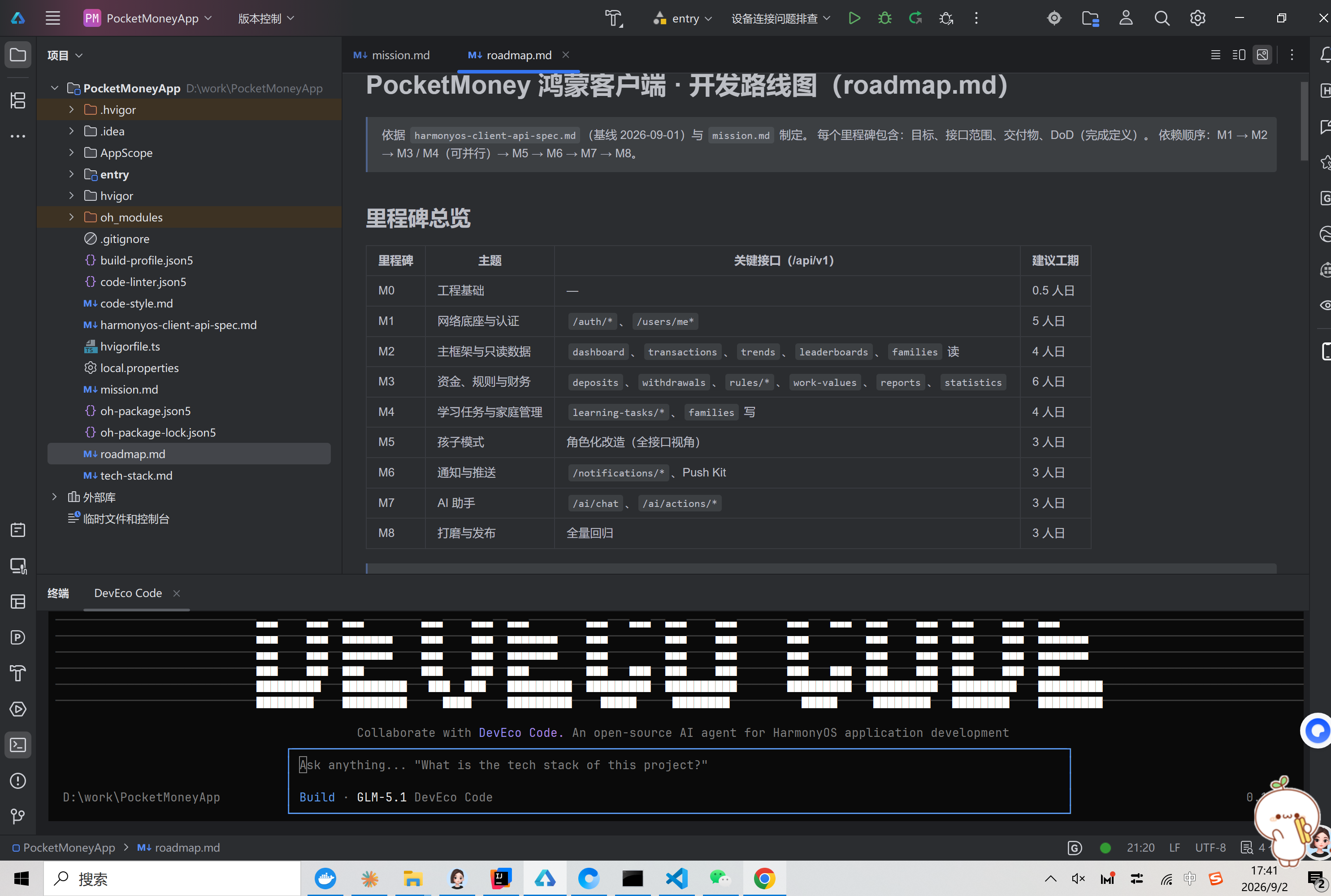
Task: Click the attach debugger icon
Action: [x=946, y=18]
